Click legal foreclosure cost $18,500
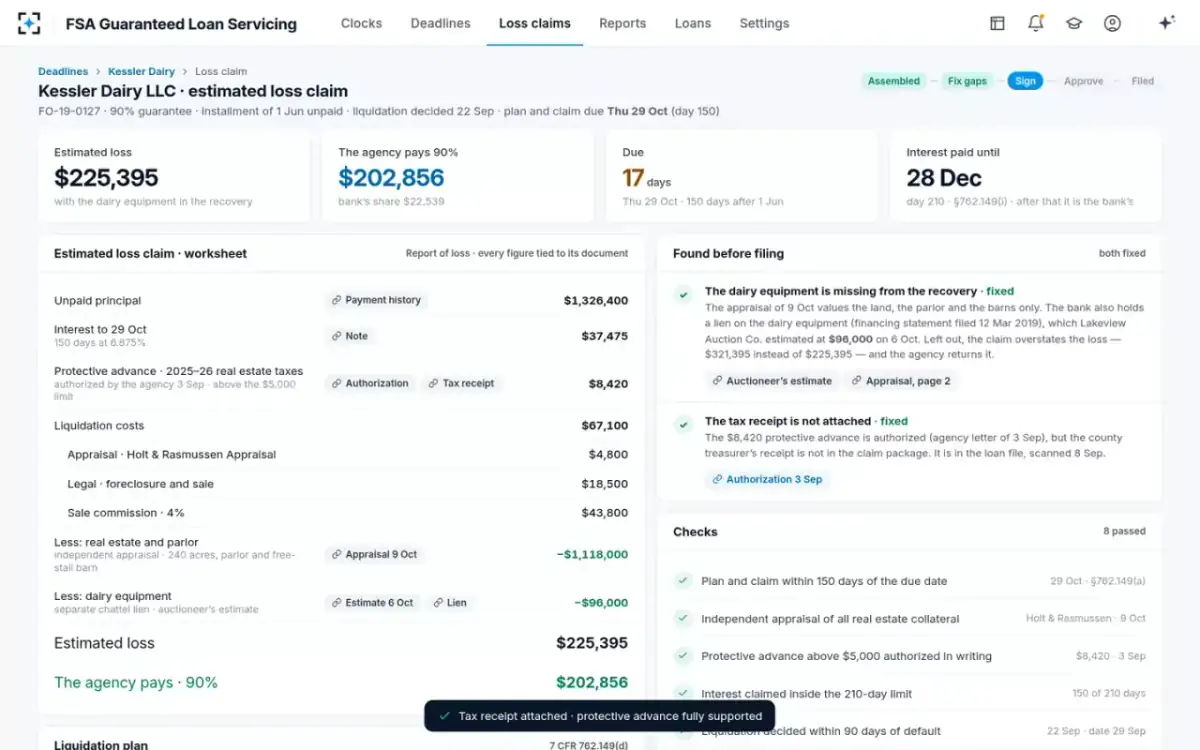 coord(604,483)
